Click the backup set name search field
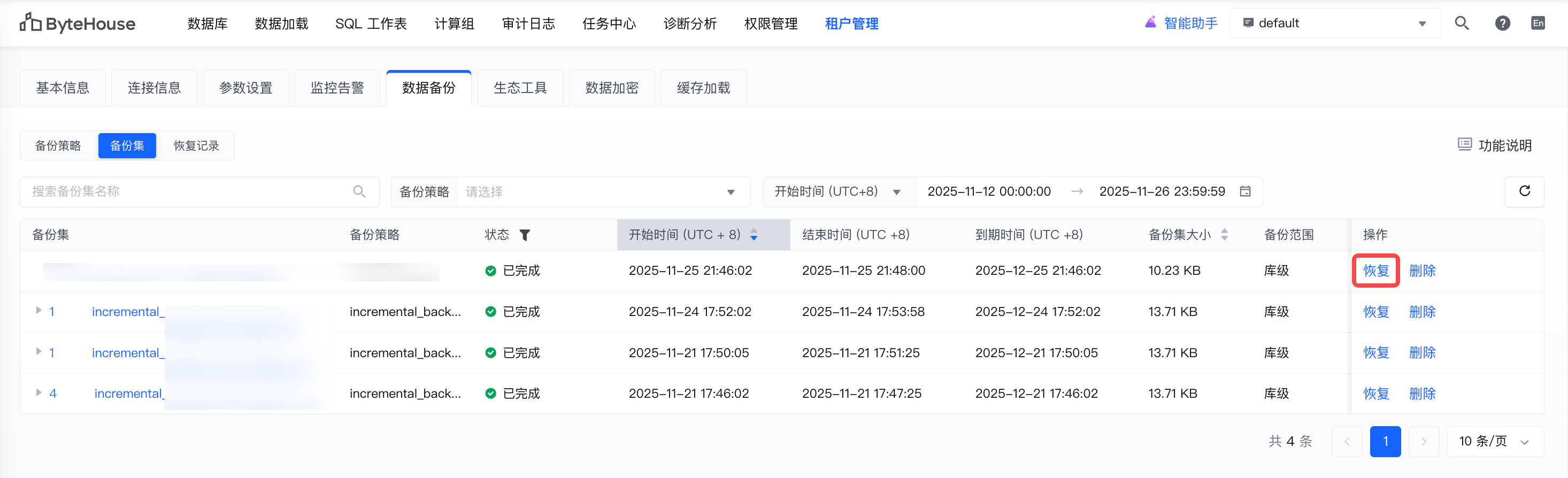This screenshot has width=1568, height=478. 189,192
